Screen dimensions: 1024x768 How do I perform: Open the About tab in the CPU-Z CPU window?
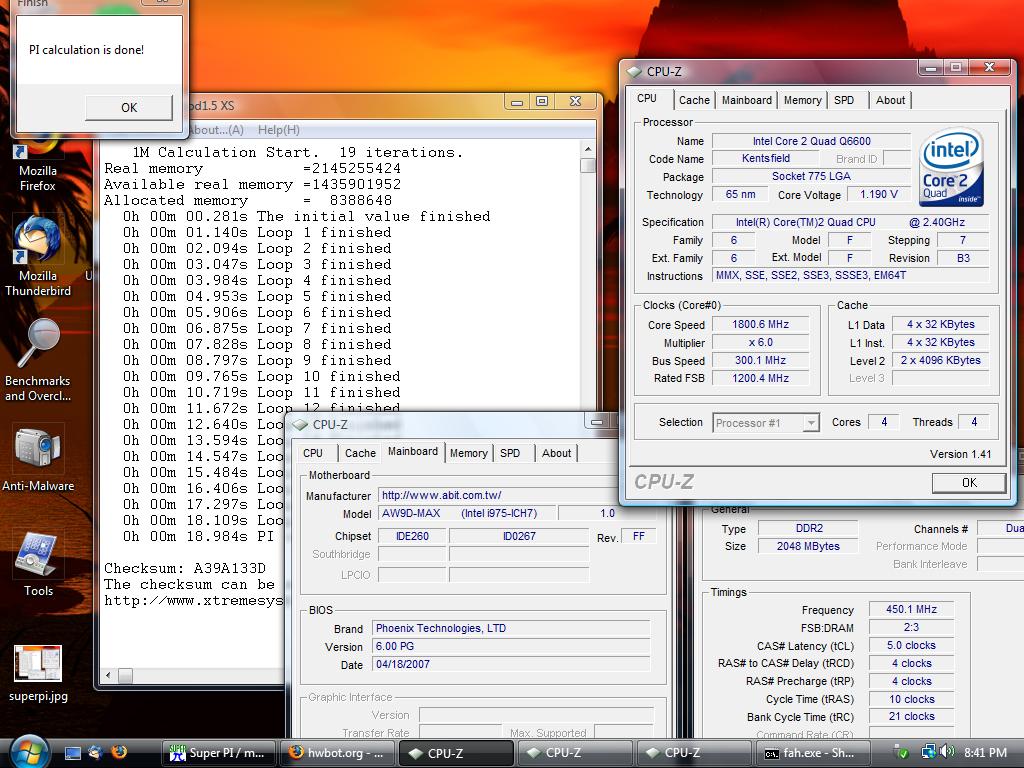pos(890,100)
